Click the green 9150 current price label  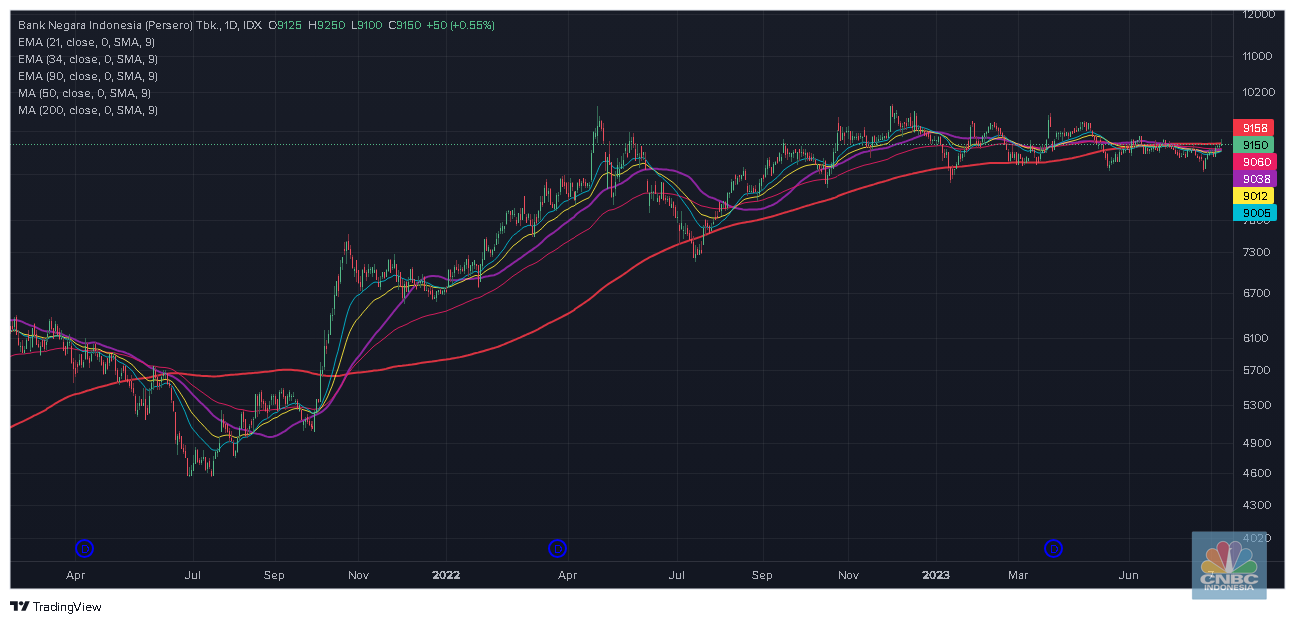[1254, 145]
